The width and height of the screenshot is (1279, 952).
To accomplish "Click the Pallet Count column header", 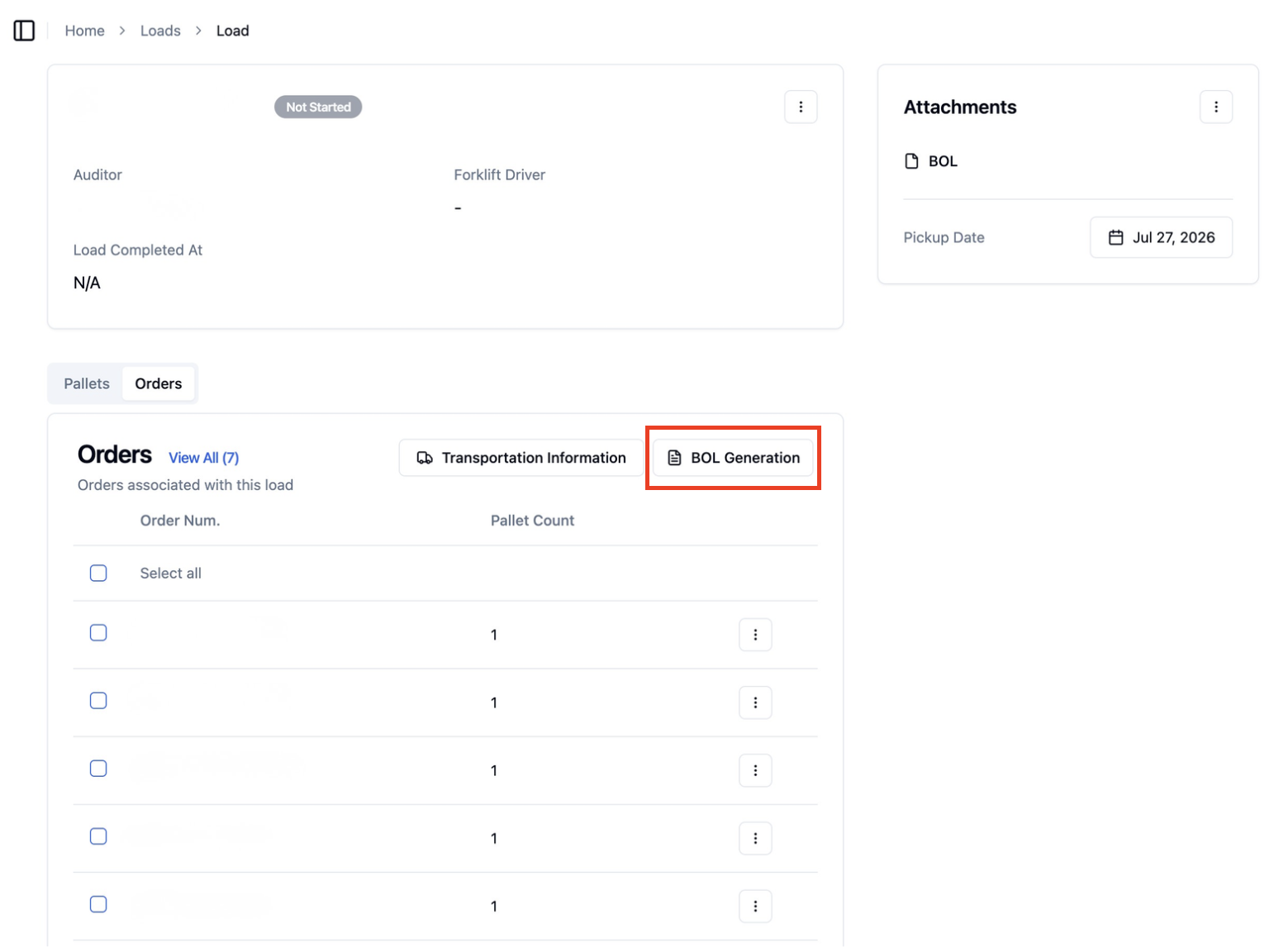I will (x=532, y=521).
